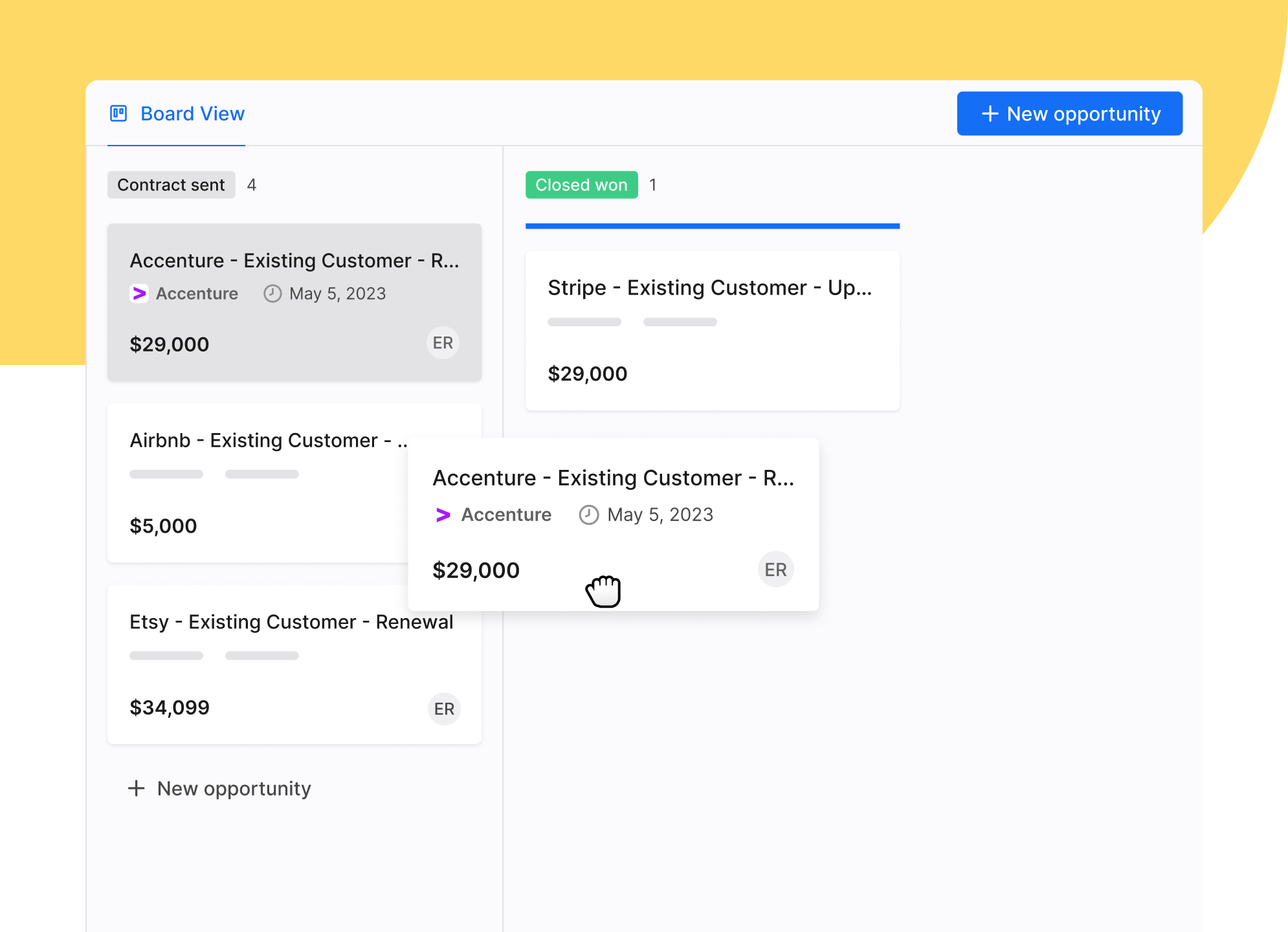This screenshot has width=1288, height=932.
Task: Click the ER avatar on the Etsy renewal card
Action: (444, 709)
